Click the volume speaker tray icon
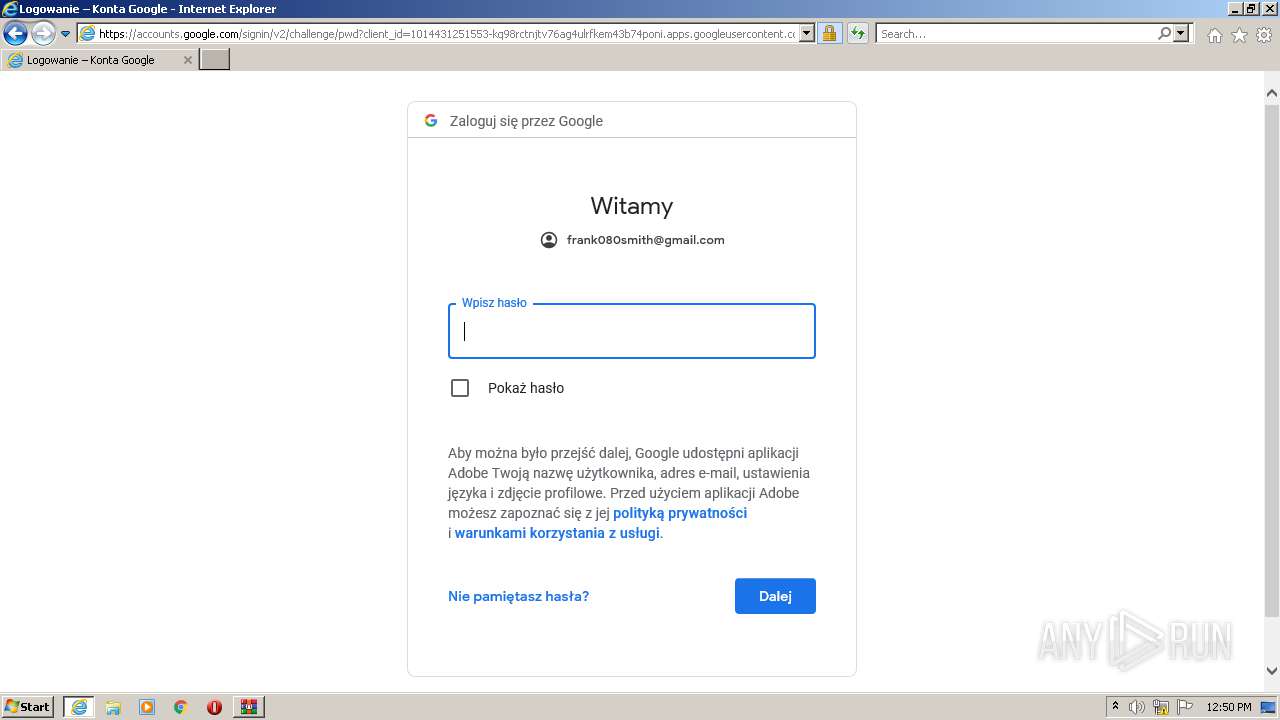This screenshot has height=720, width=1280. [1137, 707]
